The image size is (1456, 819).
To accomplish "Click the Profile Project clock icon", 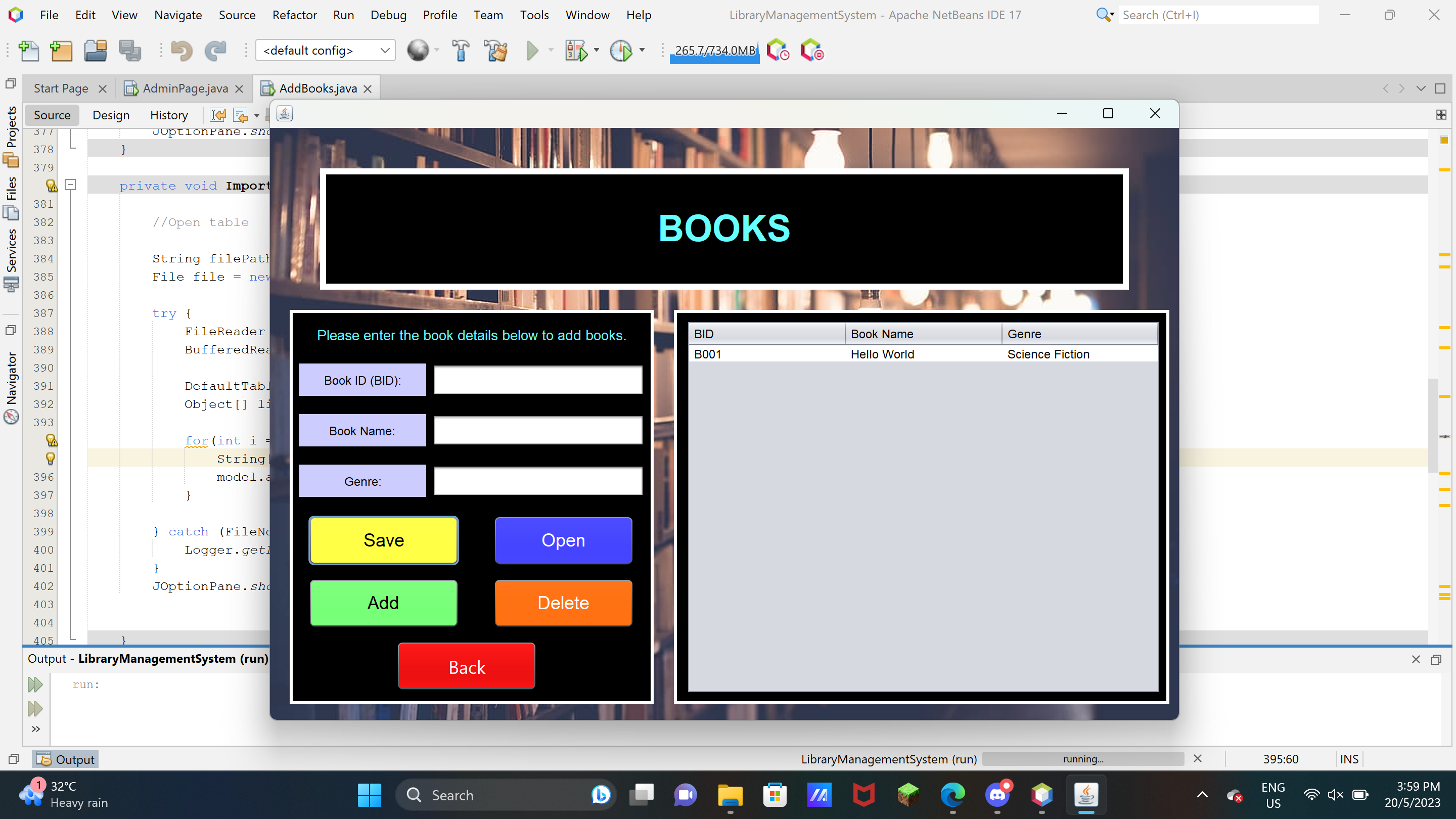I will tap(621, 51).
